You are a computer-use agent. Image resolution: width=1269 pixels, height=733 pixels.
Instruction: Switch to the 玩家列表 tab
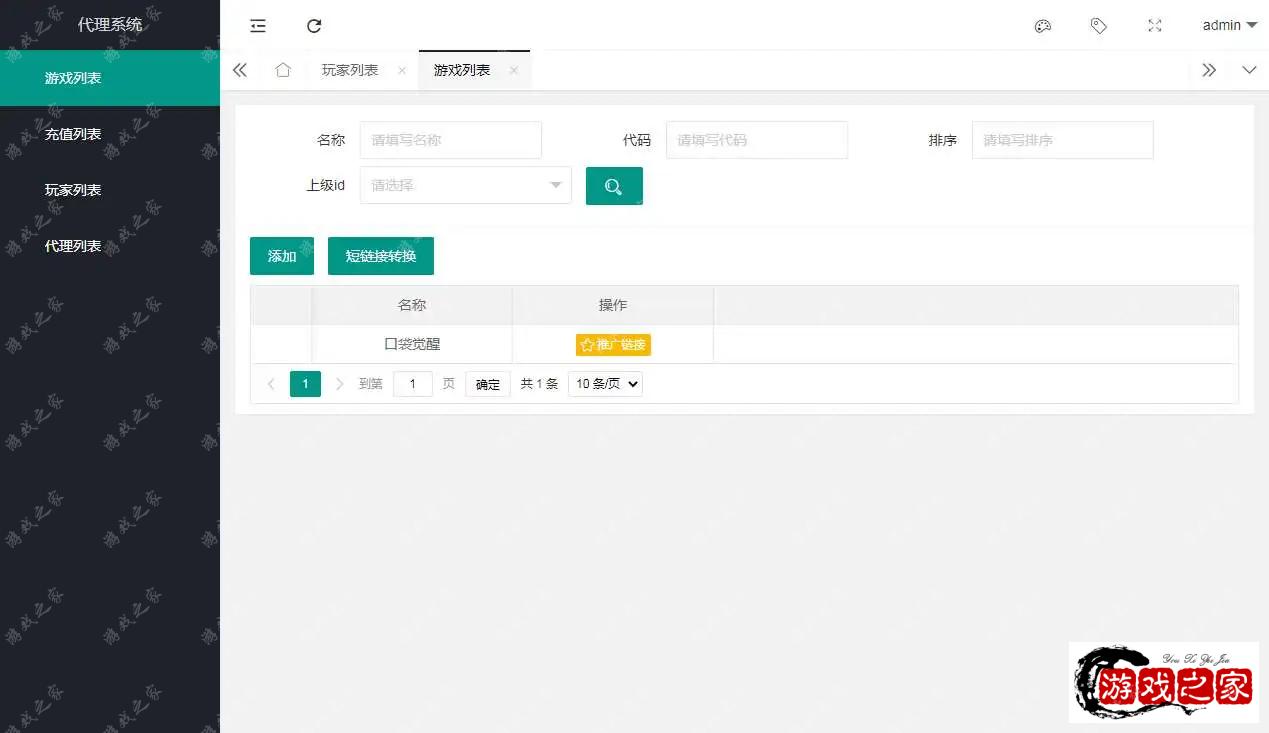tap(350, 70)
